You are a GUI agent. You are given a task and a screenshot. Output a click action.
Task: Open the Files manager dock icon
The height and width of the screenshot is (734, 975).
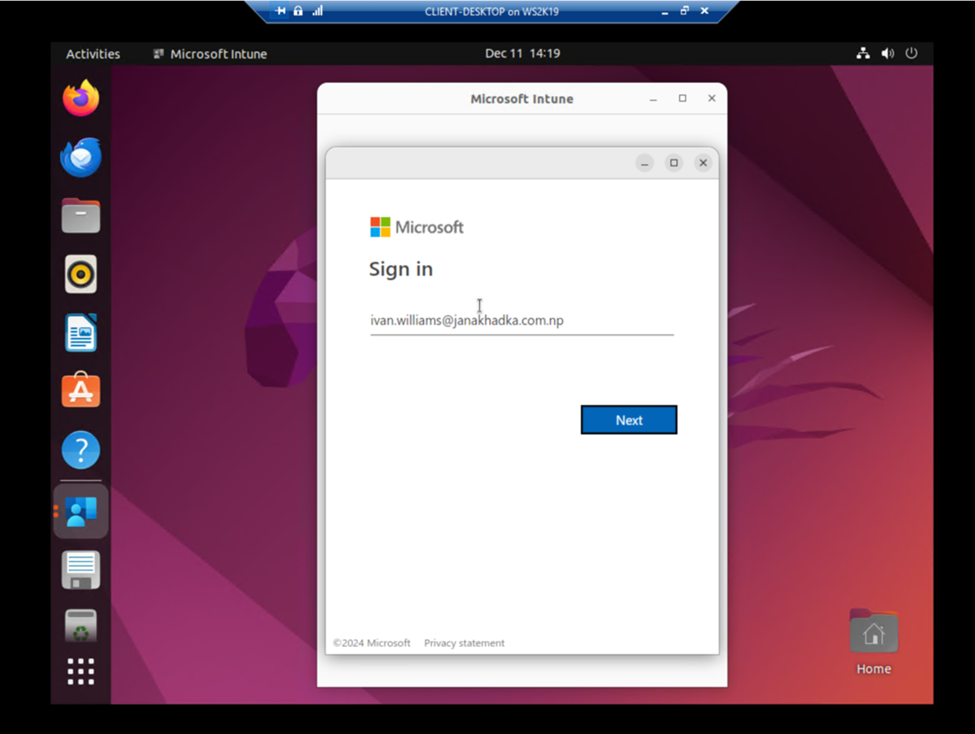pos(81,215)
